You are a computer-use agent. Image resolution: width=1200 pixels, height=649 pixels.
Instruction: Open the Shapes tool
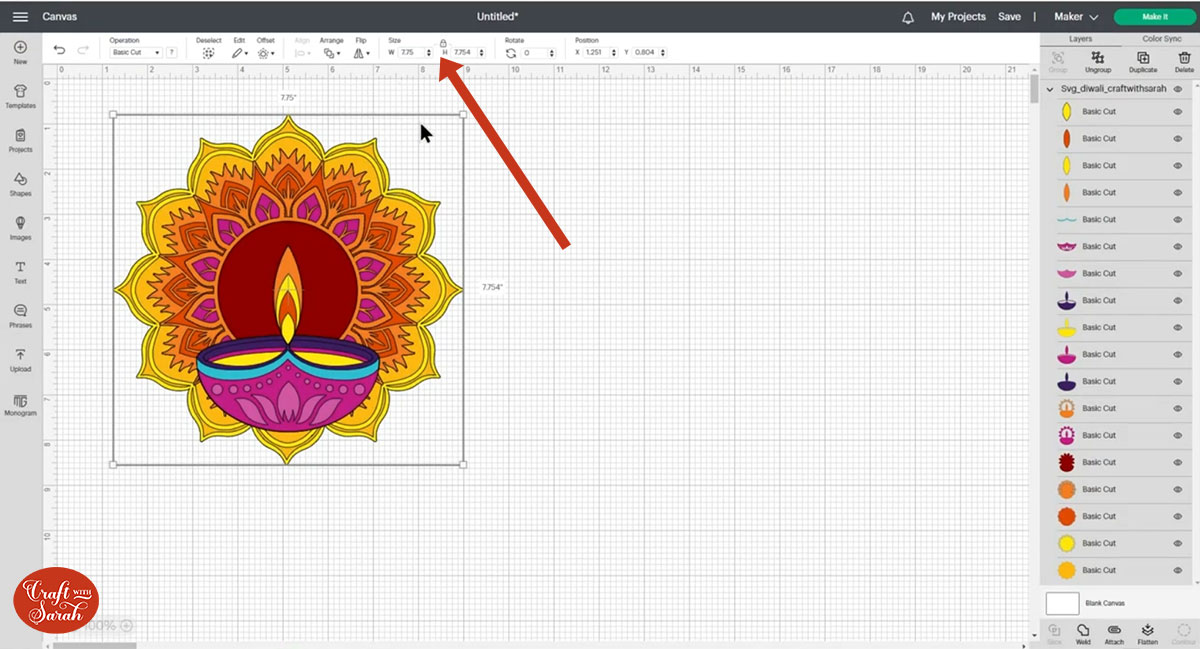pos(20,184)
